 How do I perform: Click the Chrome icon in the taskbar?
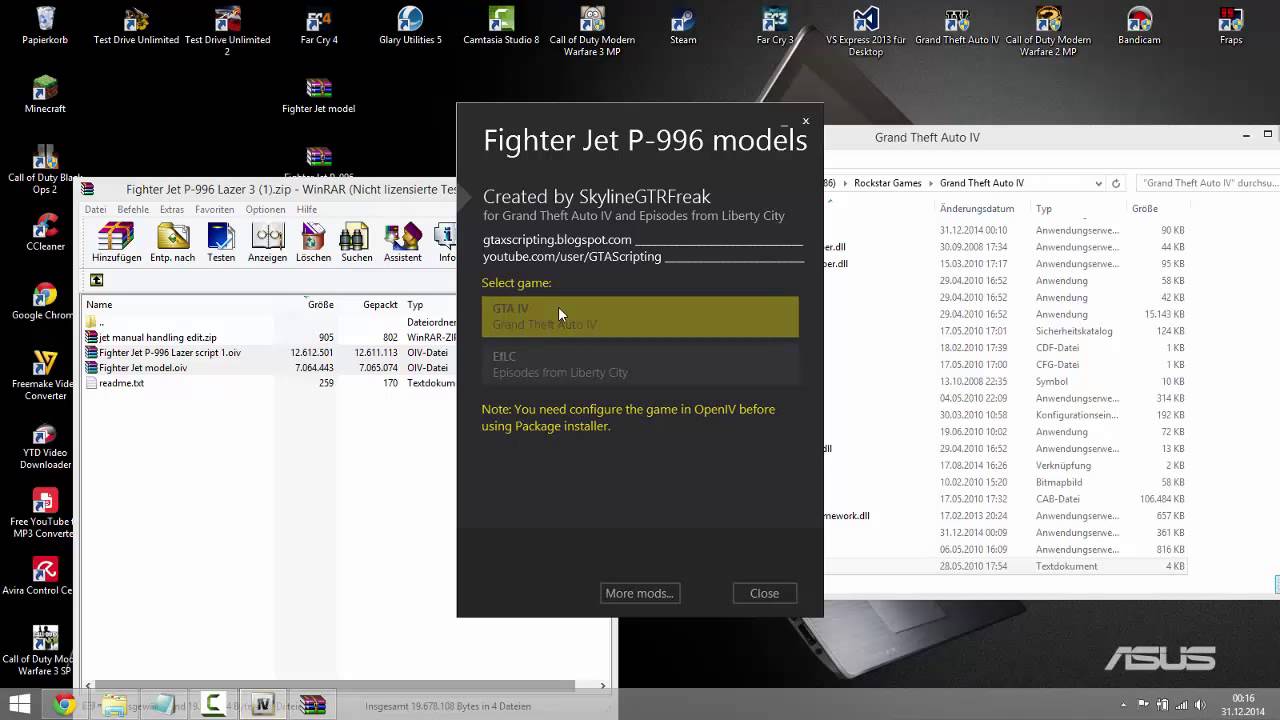[65, 705]
